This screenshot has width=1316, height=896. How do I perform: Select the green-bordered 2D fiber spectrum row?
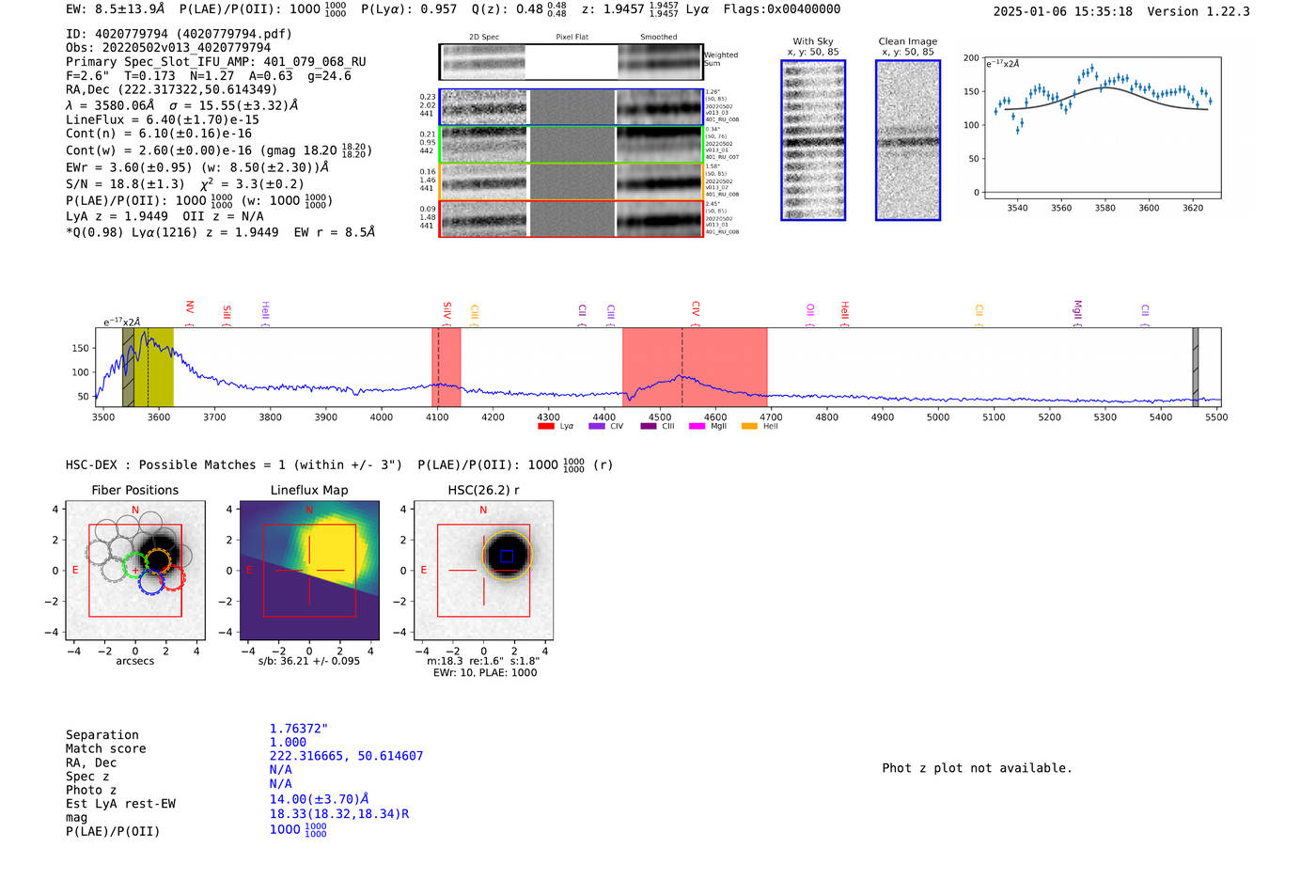(571, 145)
